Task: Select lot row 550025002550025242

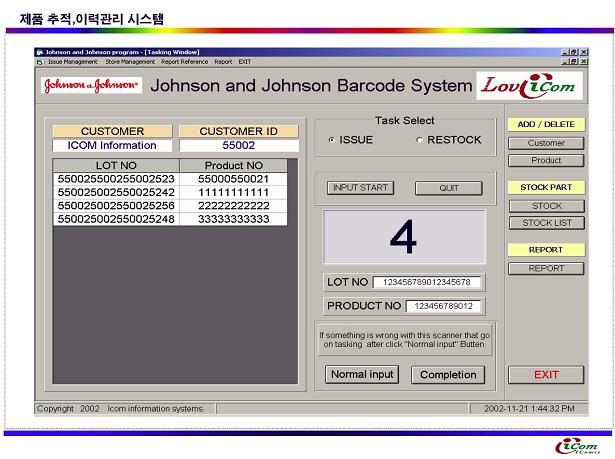Action: 116,192
